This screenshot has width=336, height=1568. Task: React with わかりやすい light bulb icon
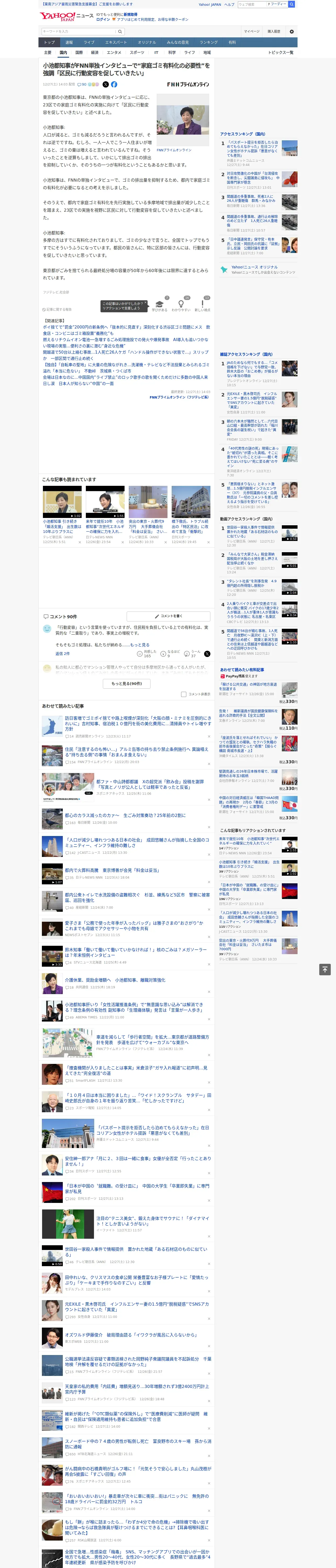tap(181, 303)
